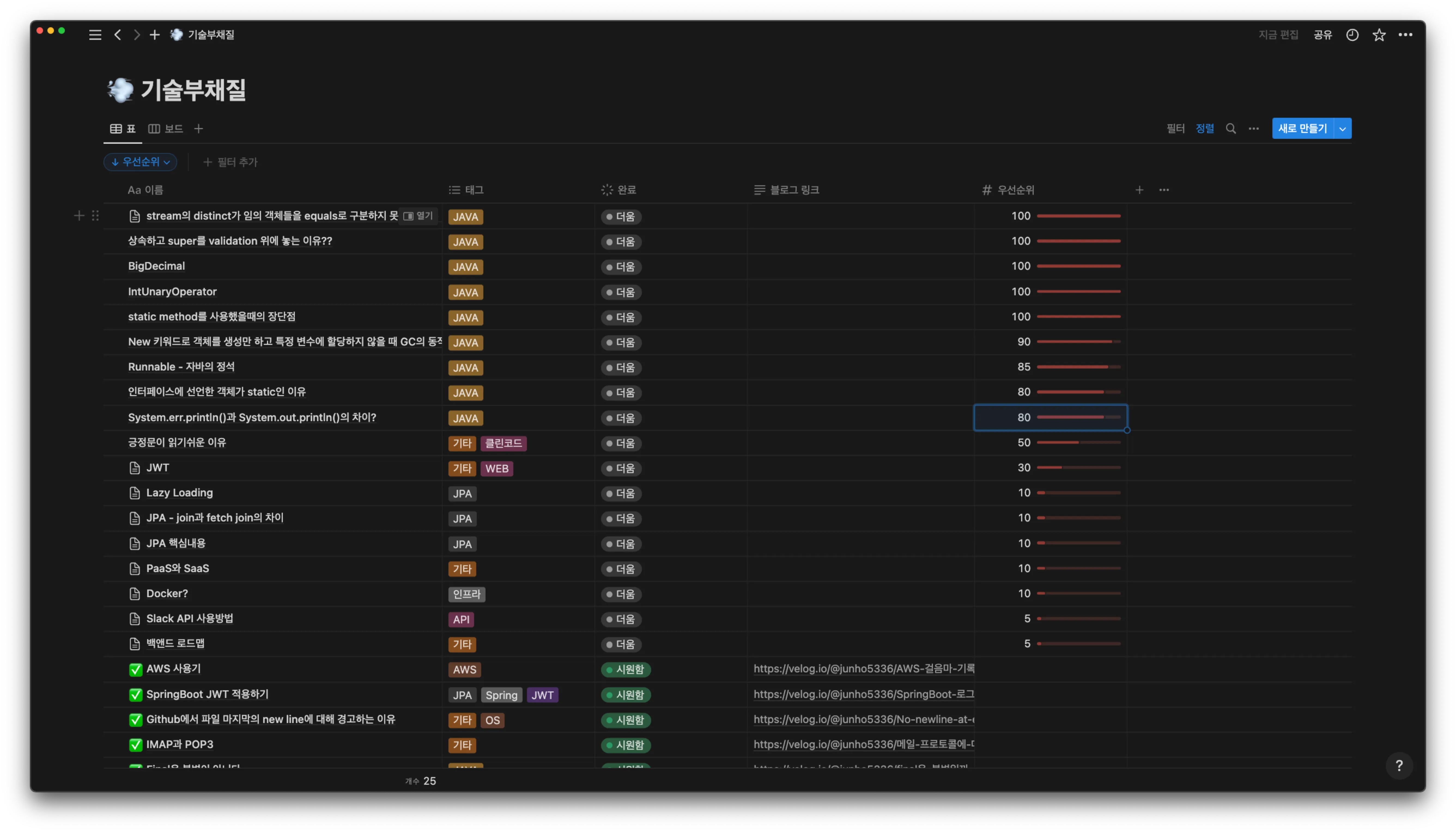Click drag handle on stream distinct row
Image resolution: width=1456 pixels, height=832 pixels.
(x=95, y=215)
